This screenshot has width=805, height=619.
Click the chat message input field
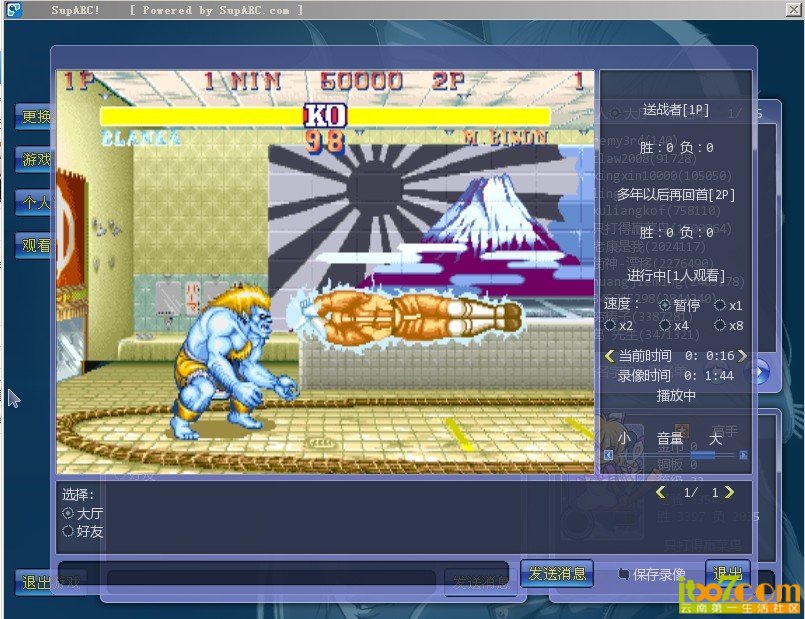283,571
